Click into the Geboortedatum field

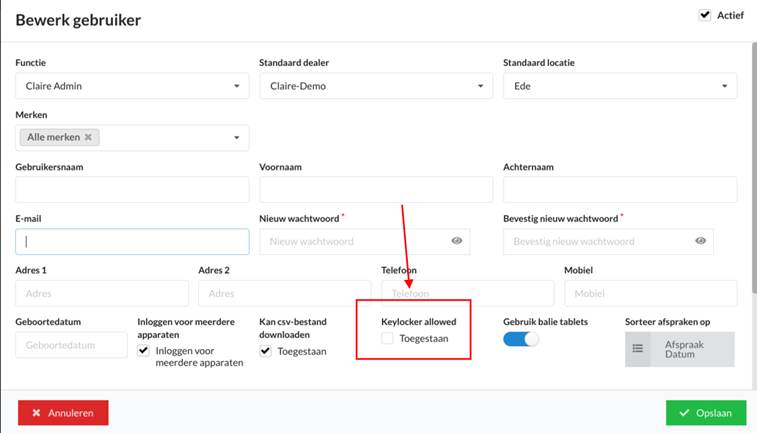click(71, 345)
